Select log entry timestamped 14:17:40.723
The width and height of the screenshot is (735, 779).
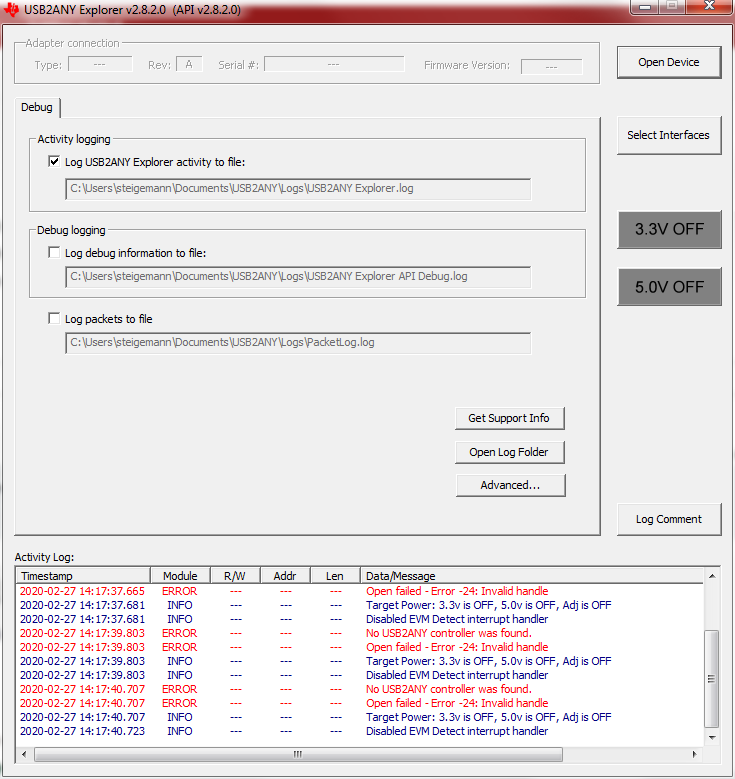pos(360,731)
